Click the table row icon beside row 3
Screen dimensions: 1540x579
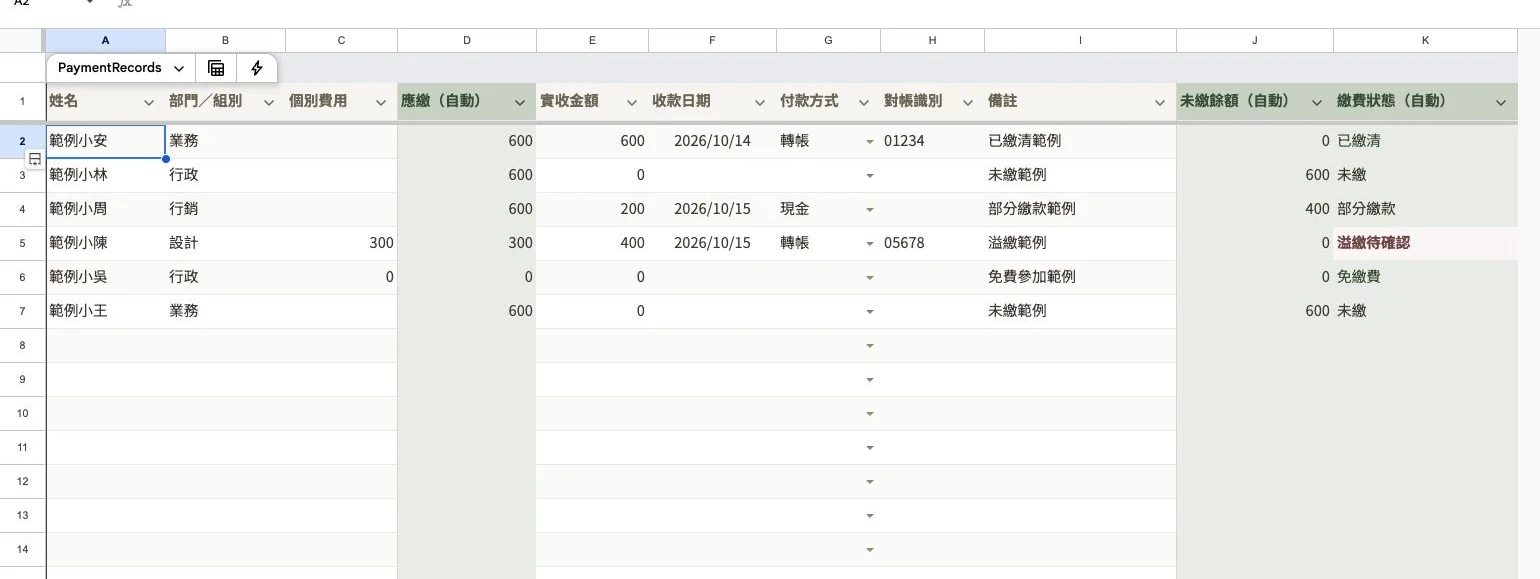click(35, 159)
